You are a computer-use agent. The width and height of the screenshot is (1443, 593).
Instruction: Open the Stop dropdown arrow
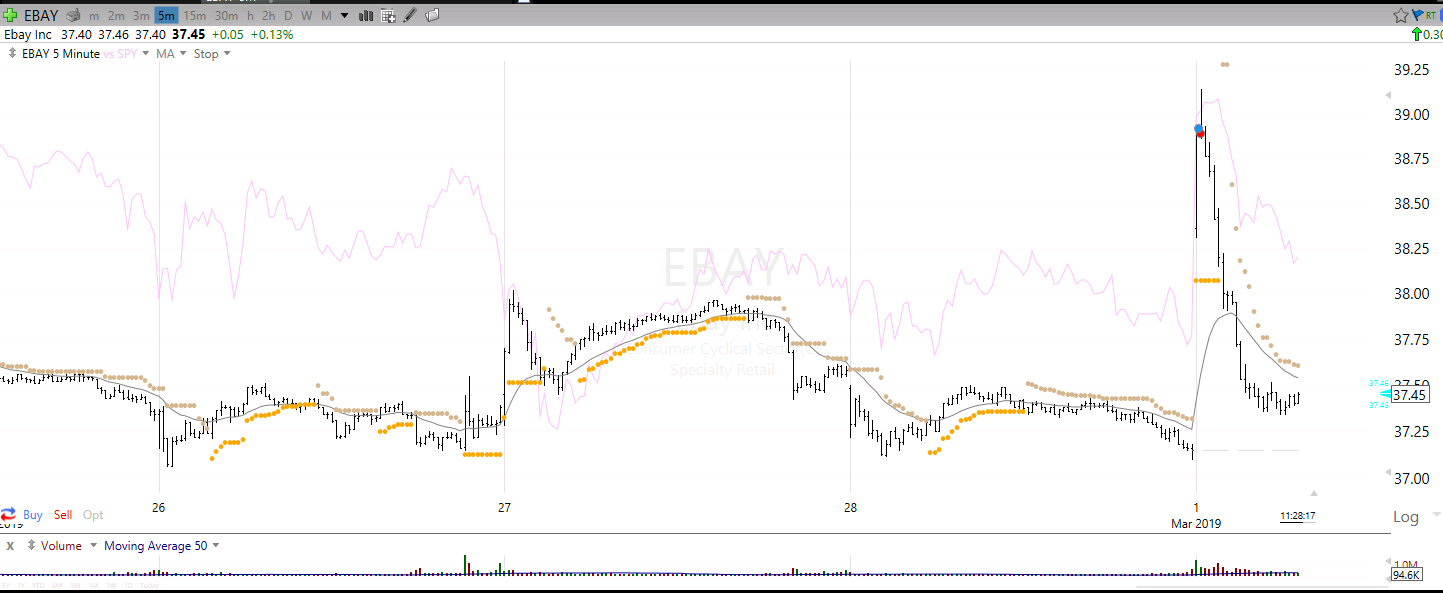(227, 54)
